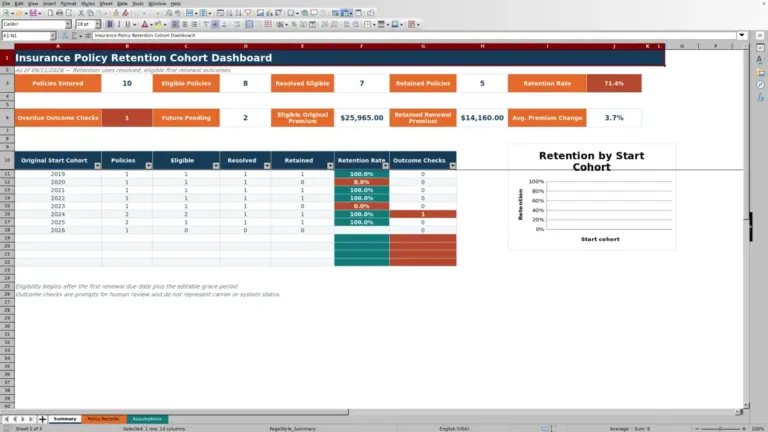Switch to Assumptions sheet tab
The width and height of the screenshot is (768, 432).
pos(147,419)
